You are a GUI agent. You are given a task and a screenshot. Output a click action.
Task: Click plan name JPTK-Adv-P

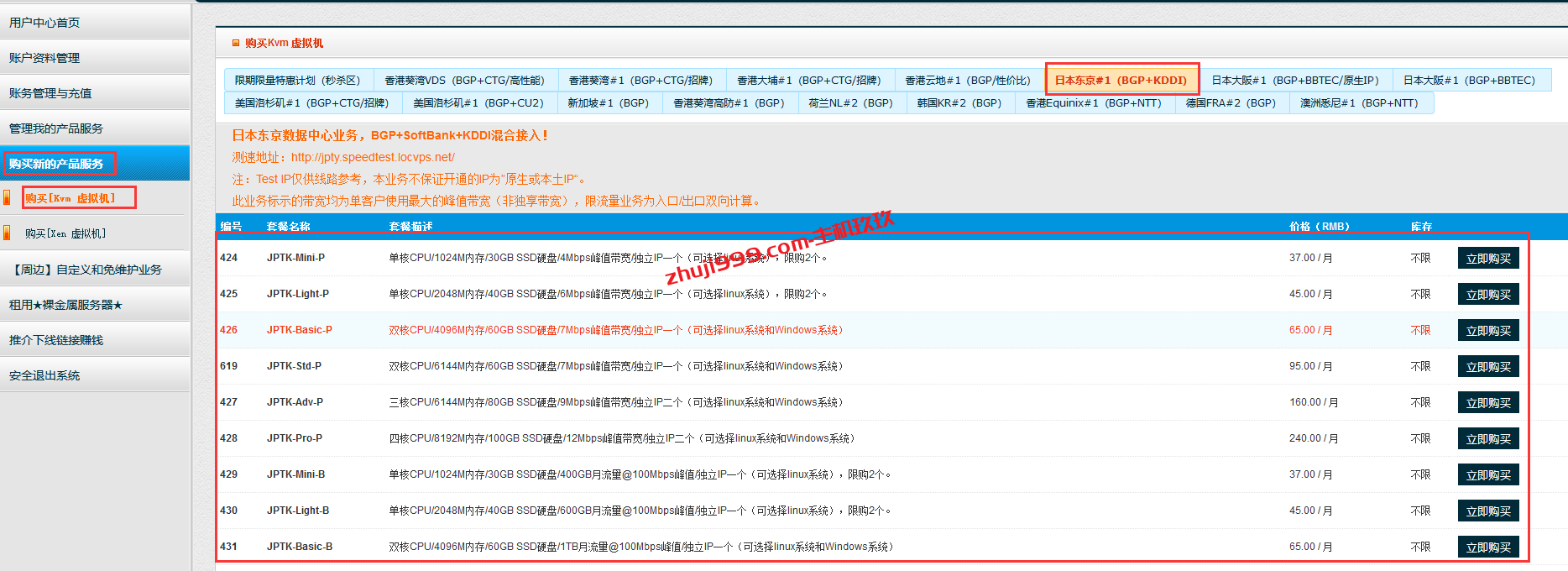click(x=295, y=402)
